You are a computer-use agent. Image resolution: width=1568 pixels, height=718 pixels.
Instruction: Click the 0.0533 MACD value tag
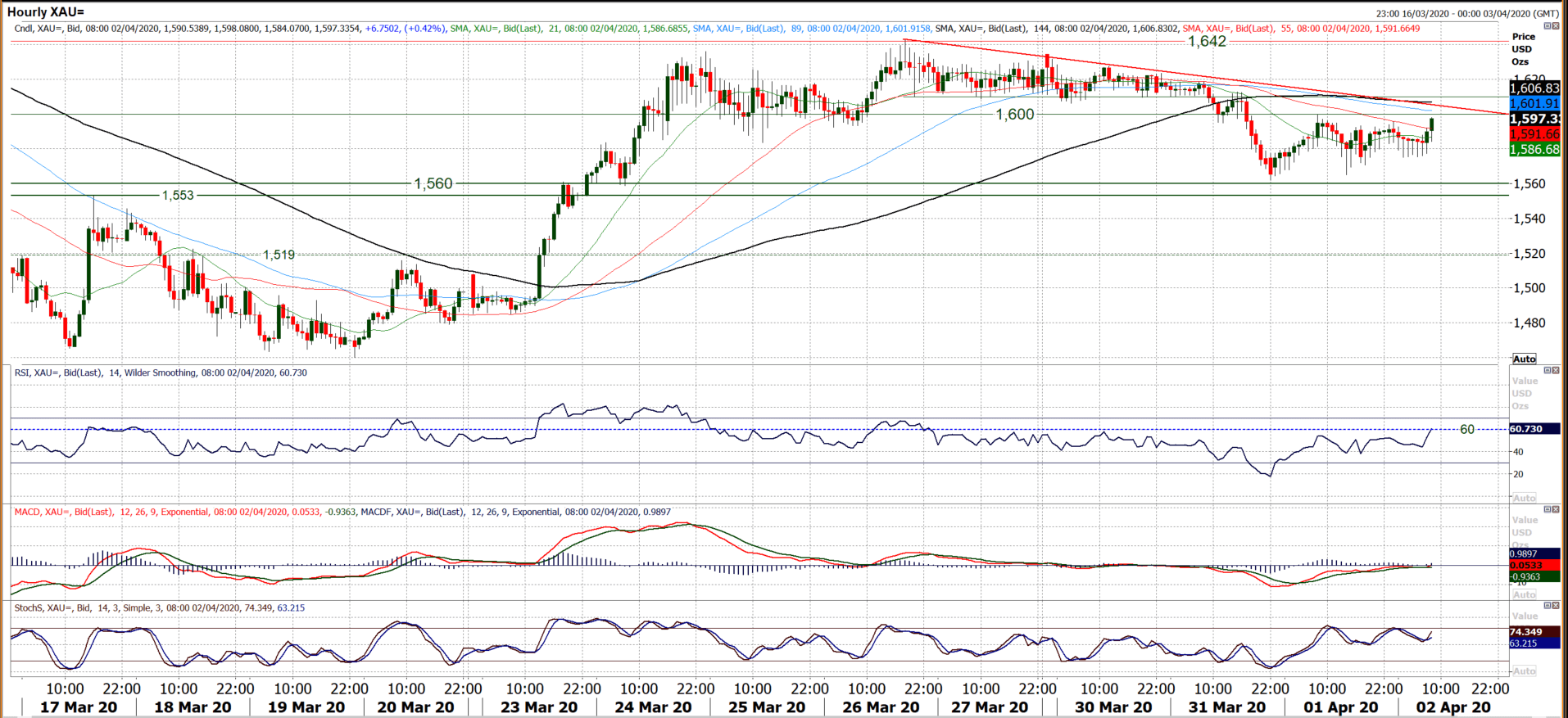point(1534,566)
